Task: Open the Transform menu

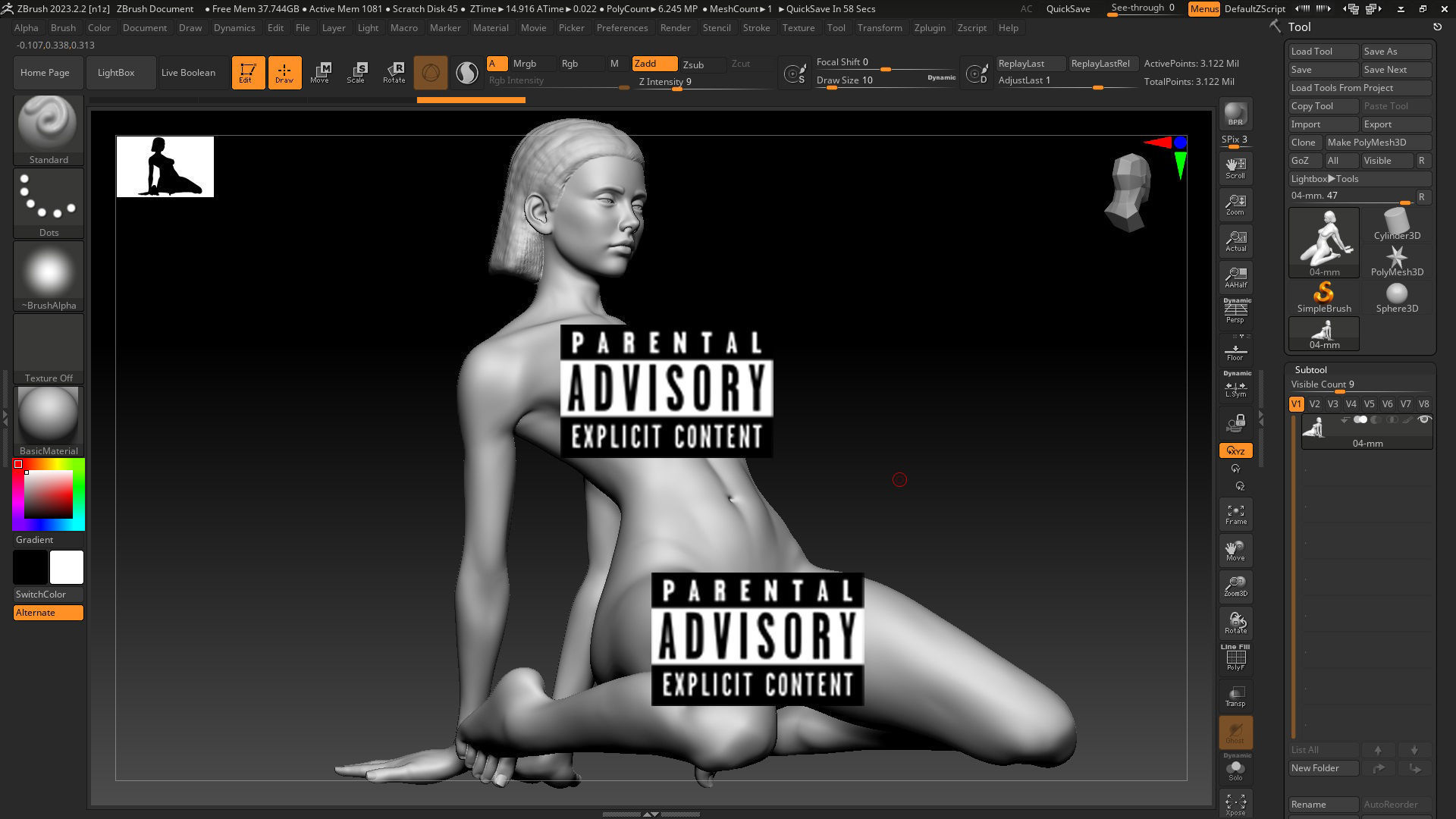Action: pos(880,27)
